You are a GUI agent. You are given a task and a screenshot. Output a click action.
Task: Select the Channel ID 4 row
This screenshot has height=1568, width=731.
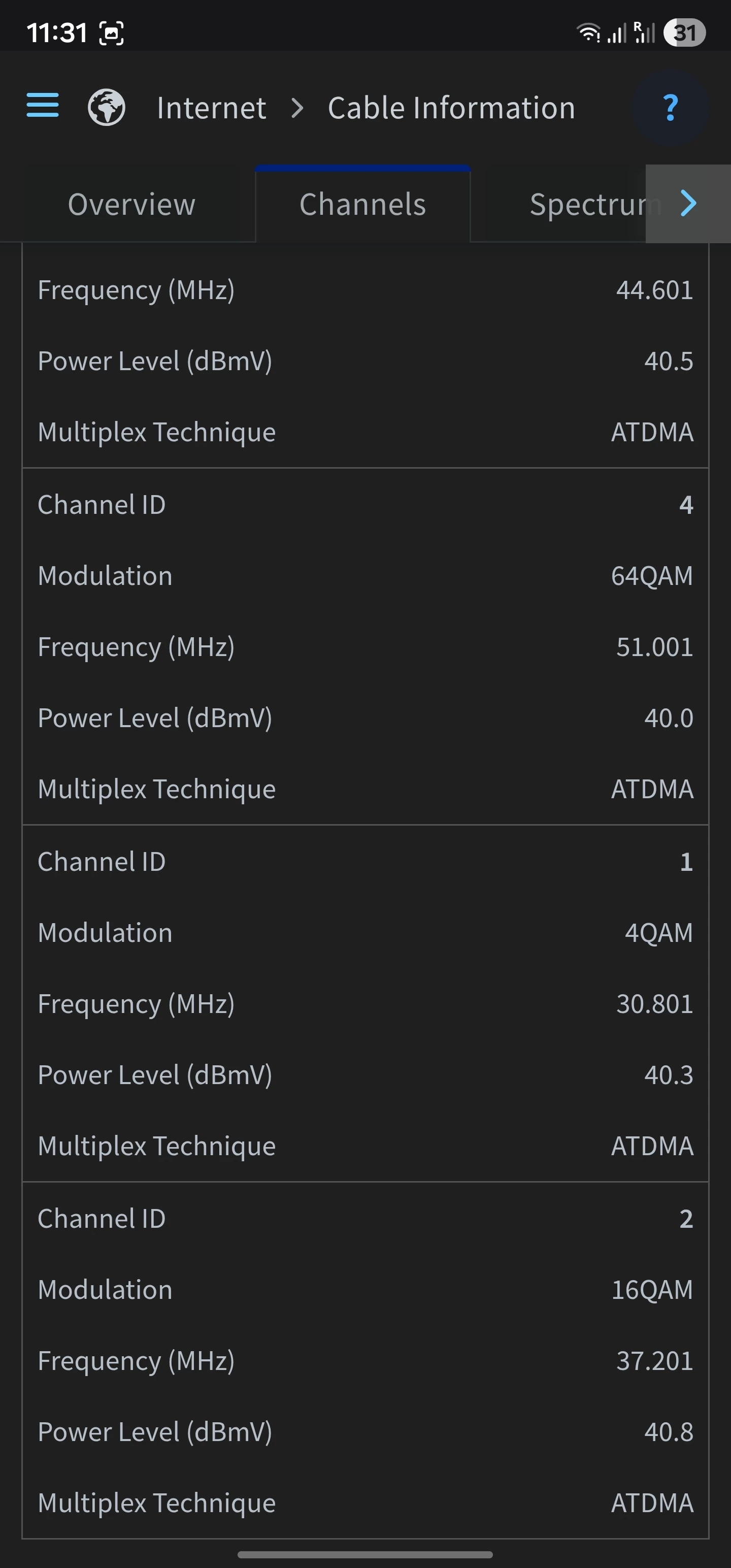coord(365,505)
